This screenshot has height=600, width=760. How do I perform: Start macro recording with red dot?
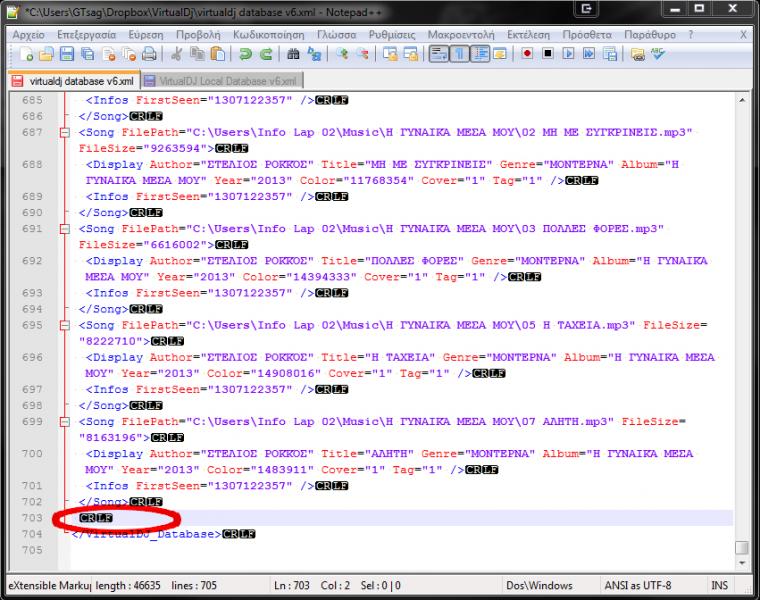(x=527, y=54)
